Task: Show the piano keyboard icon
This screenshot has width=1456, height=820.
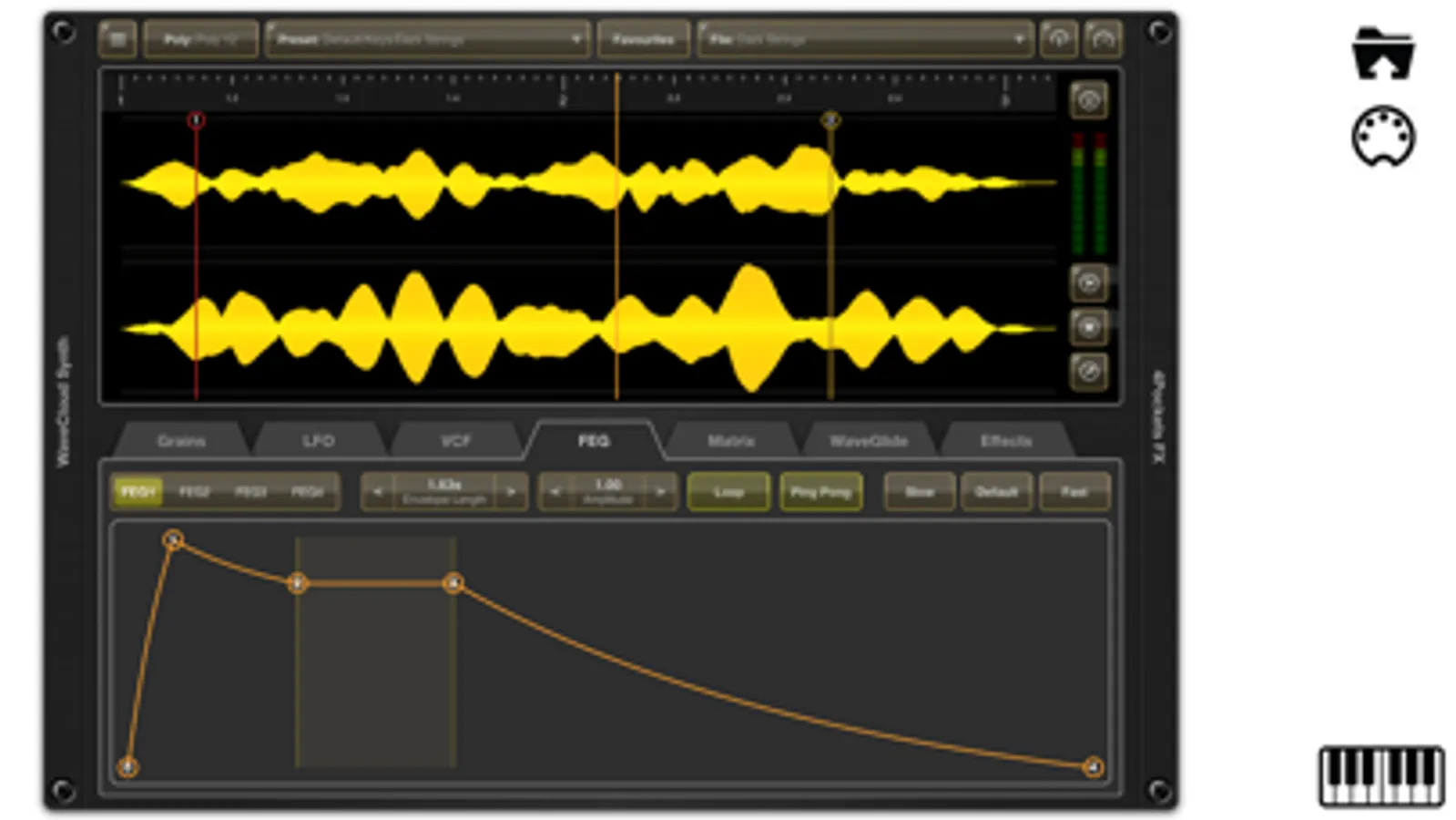Action: click(1381, 776)
